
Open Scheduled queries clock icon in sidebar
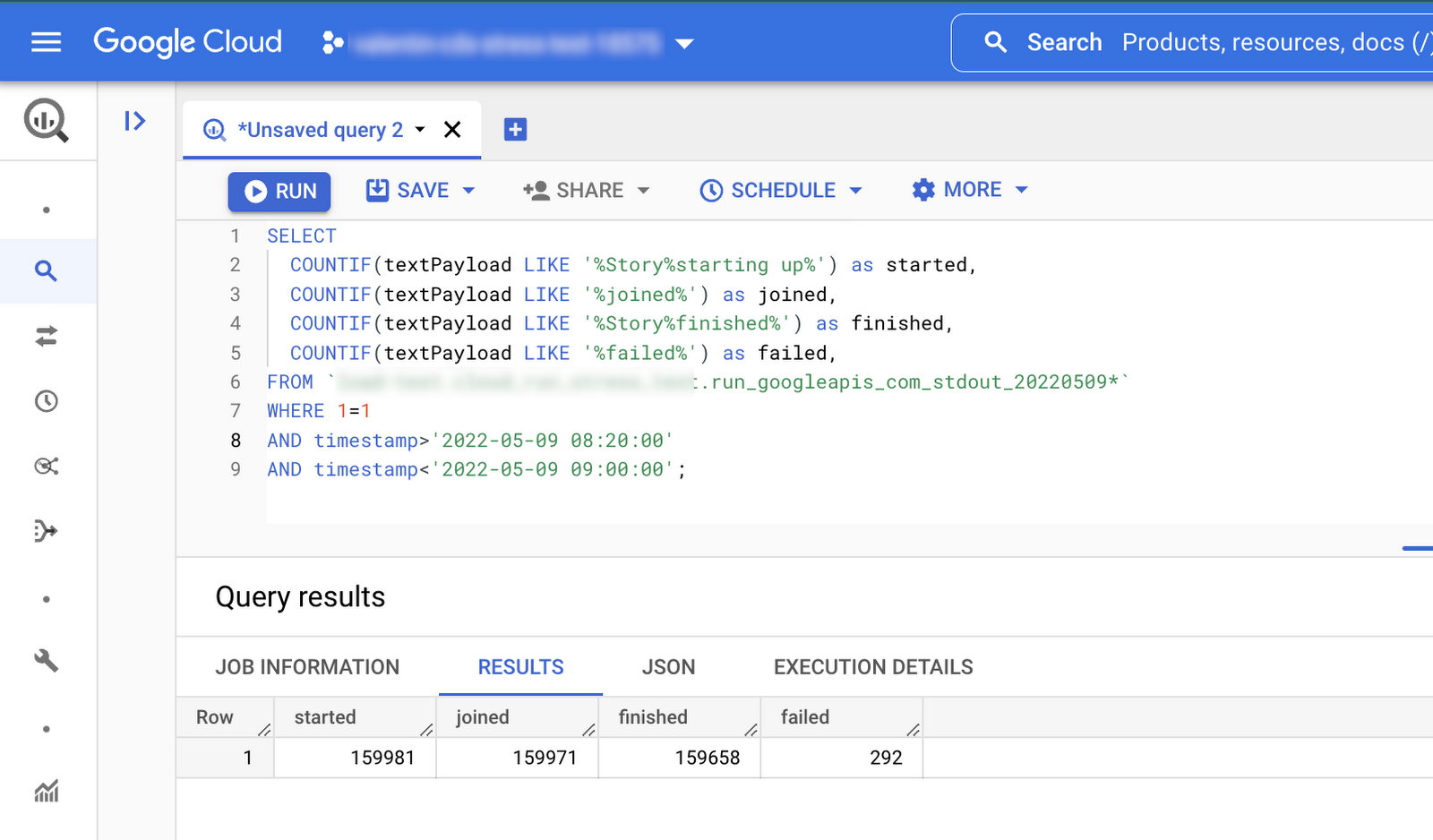(x=46, y=400)
